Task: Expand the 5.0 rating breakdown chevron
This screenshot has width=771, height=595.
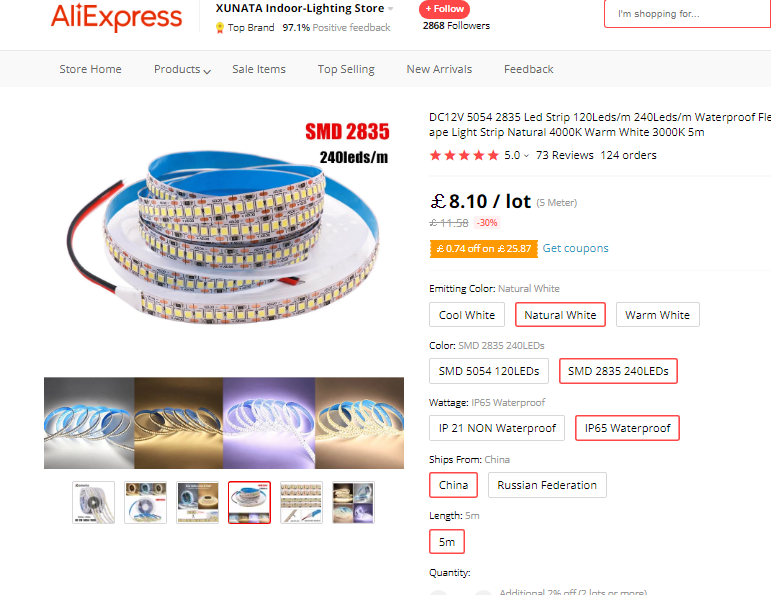Action: pyautogui.click(x=526, y=156)
